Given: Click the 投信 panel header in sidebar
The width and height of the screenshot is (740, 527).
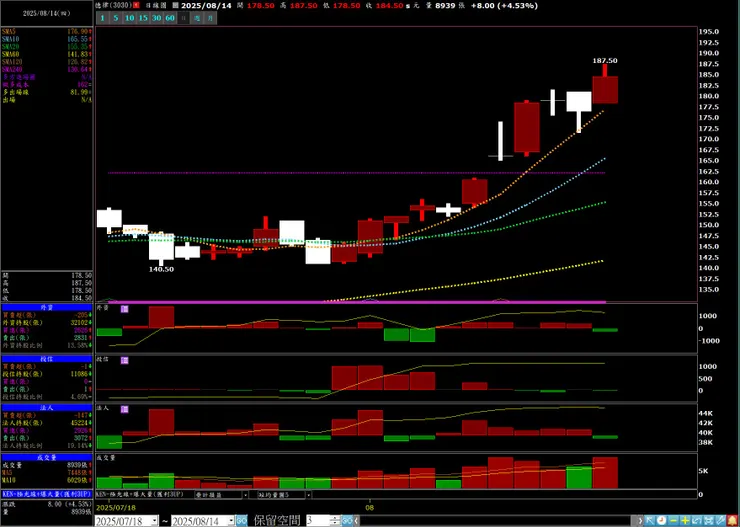Looking at the screenshot, I should [x=47, y=359].
